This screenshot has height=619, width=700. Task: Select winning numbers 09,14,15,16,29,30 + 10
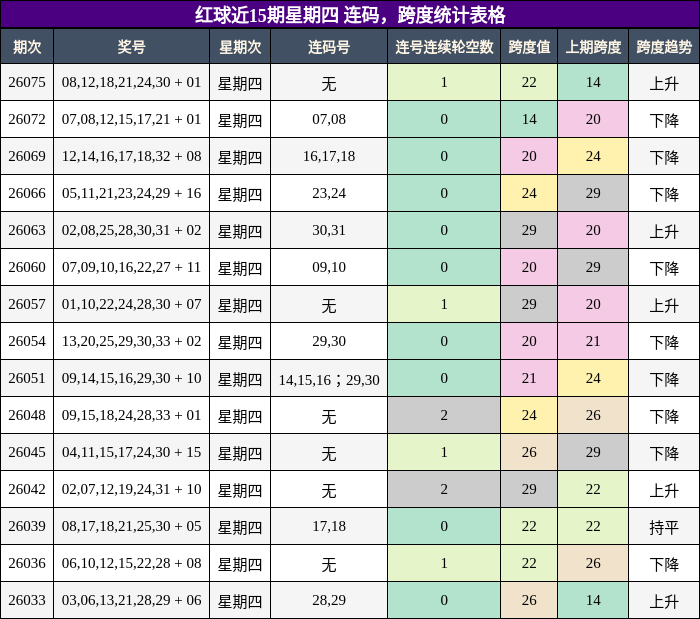point(131,378)
